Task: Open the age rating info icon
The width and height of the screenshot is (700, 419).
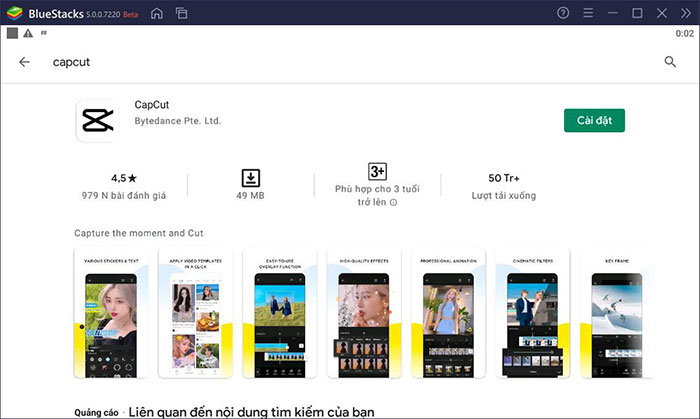Action: (393, 203)
